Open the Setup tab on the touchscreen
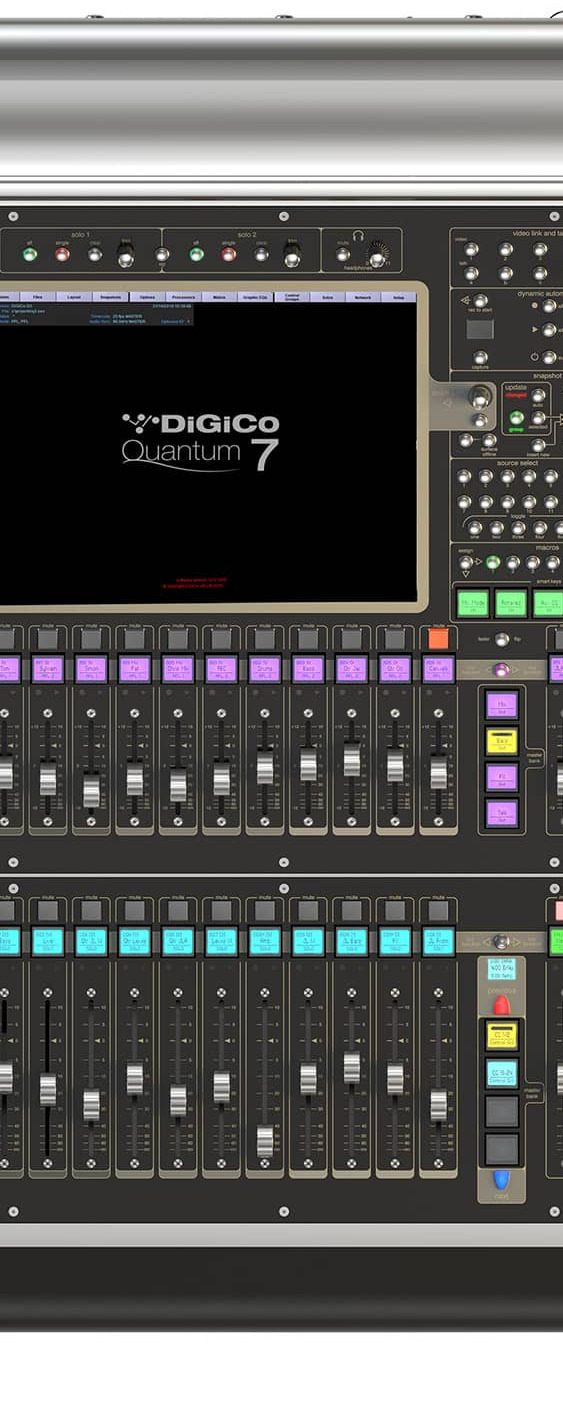563x1428 pixels. 399,297
